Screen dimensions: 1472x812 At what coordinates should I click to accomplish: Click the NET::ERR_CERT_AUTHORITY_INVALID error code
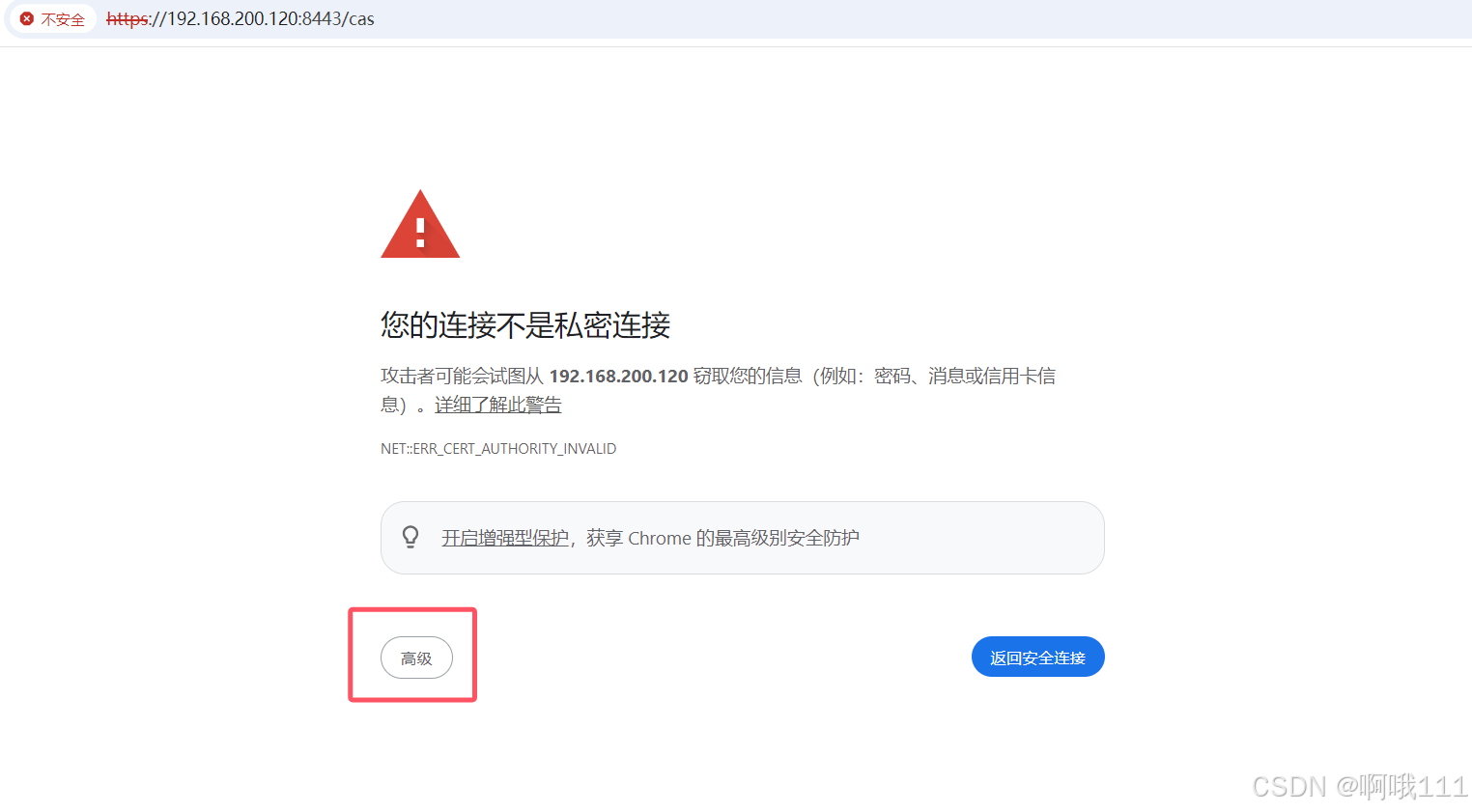(498, 449)
